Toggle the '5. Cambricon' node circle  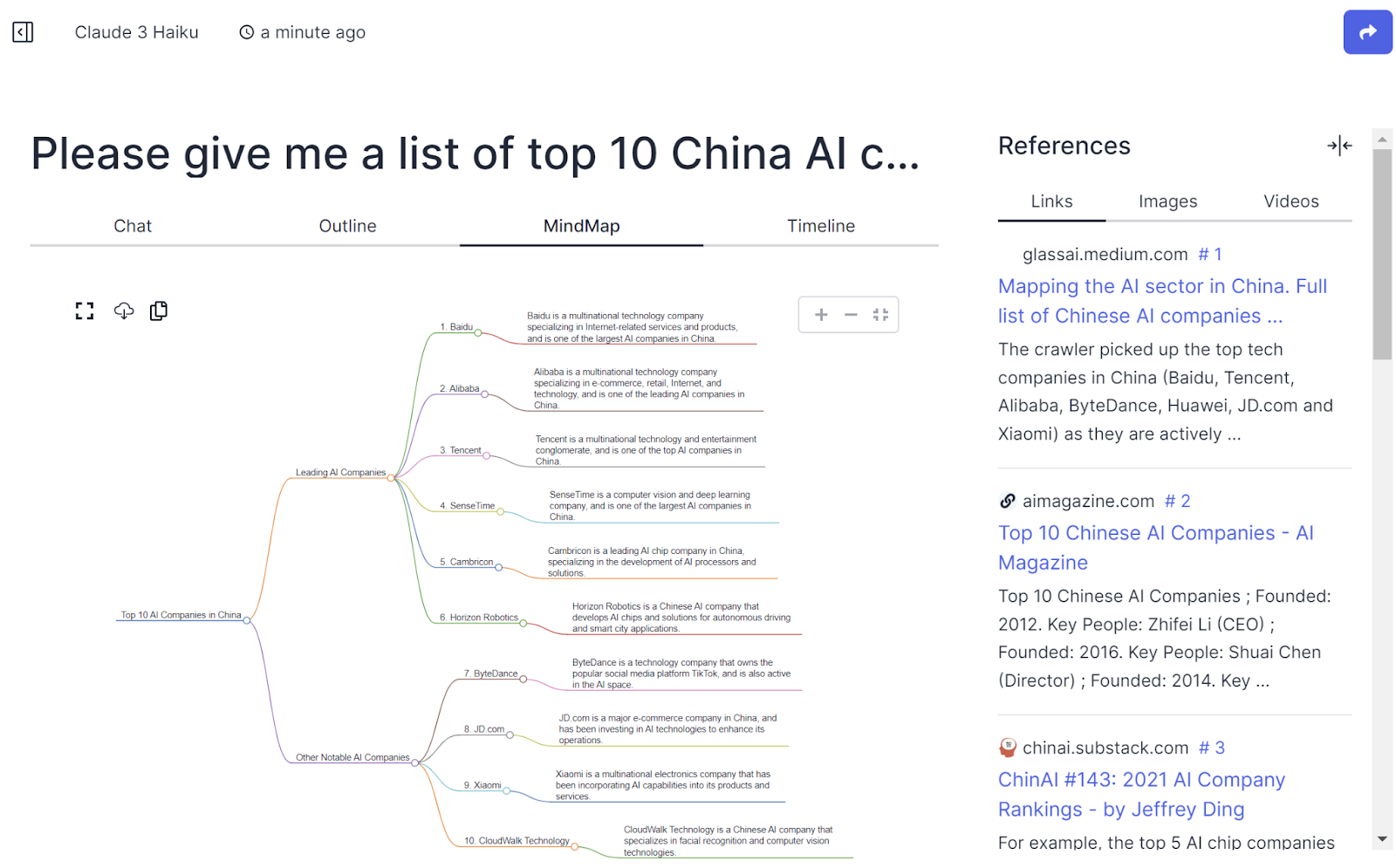coord(499,567)
